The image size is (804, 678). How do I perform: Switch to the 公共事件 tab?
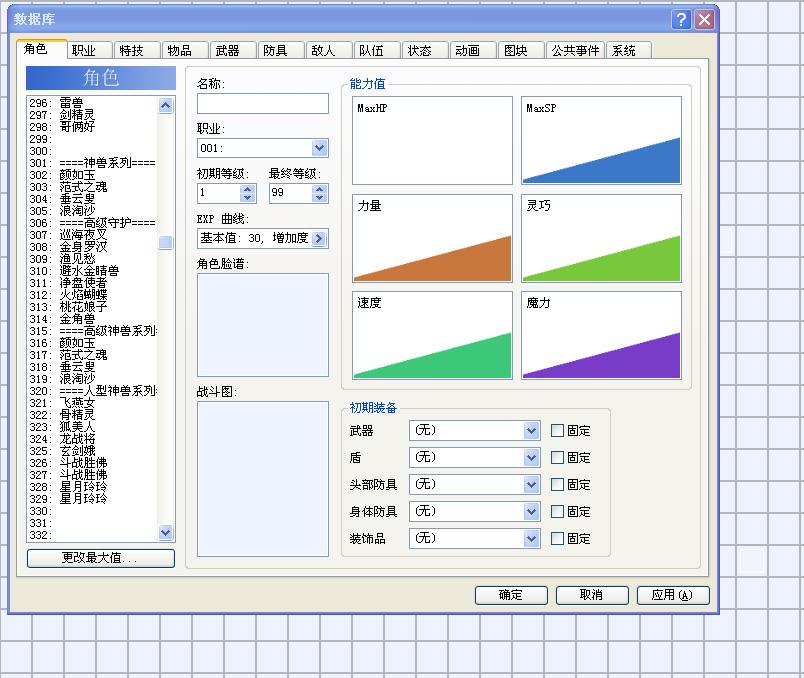click(575, 50)
